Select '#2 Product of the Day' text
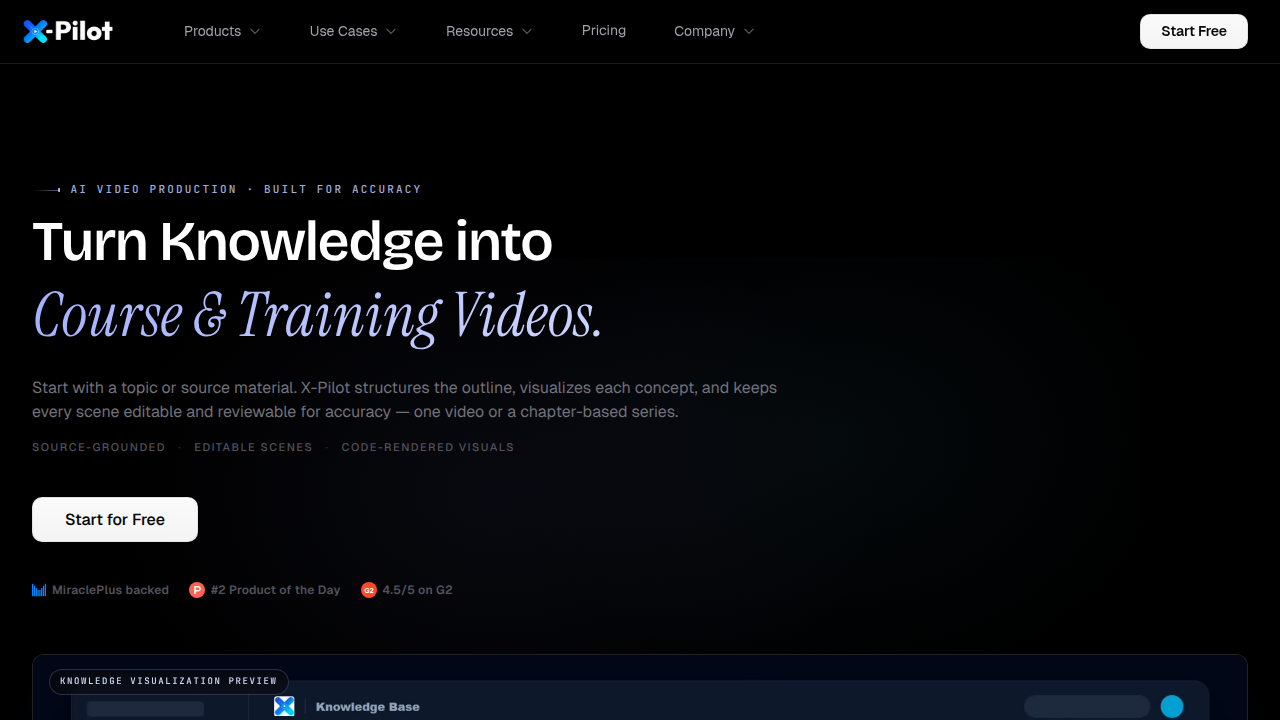 (x=275, y=590)
